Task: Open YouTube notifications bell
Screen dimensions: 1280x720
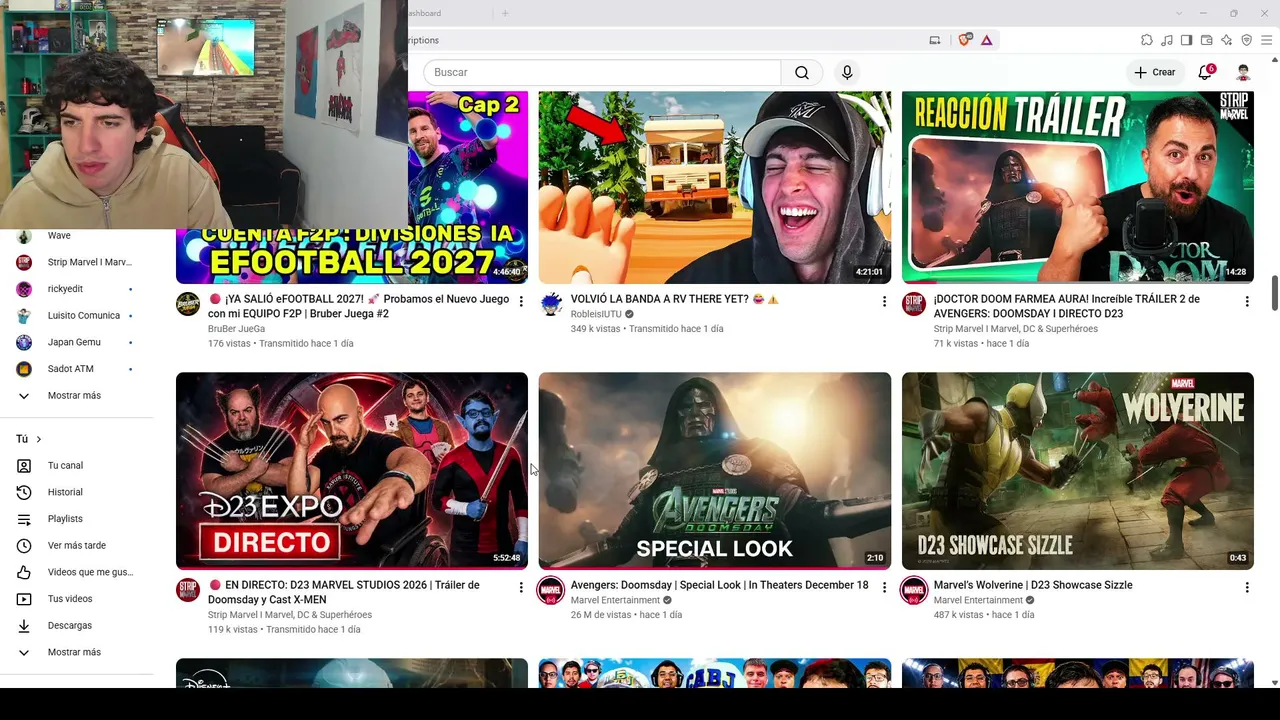Action: click(1205, 72)
